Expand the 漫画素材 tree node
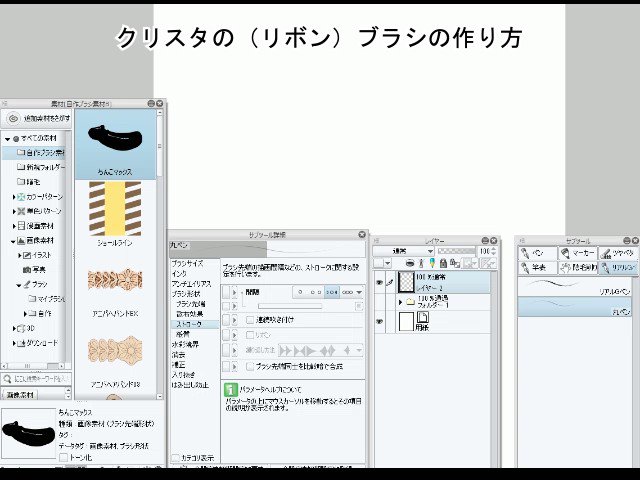The height and width of the screenshot is (480, 640). [x=14, y=226]
